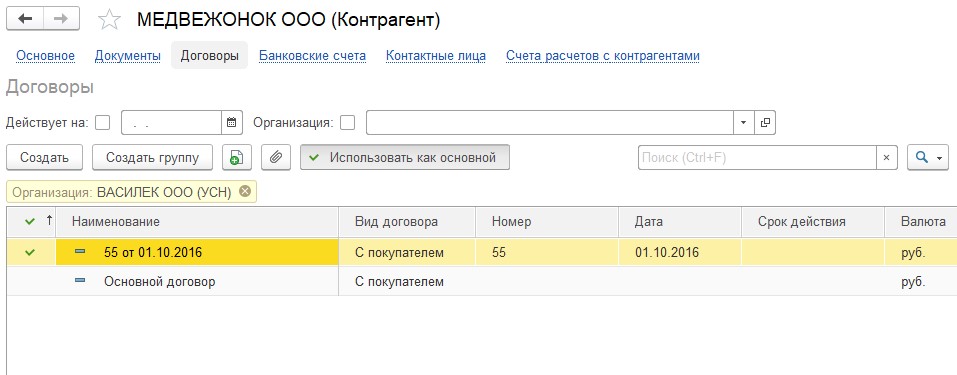
Task: Go back with the left arrow button
Action: click(x=25, y=19)
